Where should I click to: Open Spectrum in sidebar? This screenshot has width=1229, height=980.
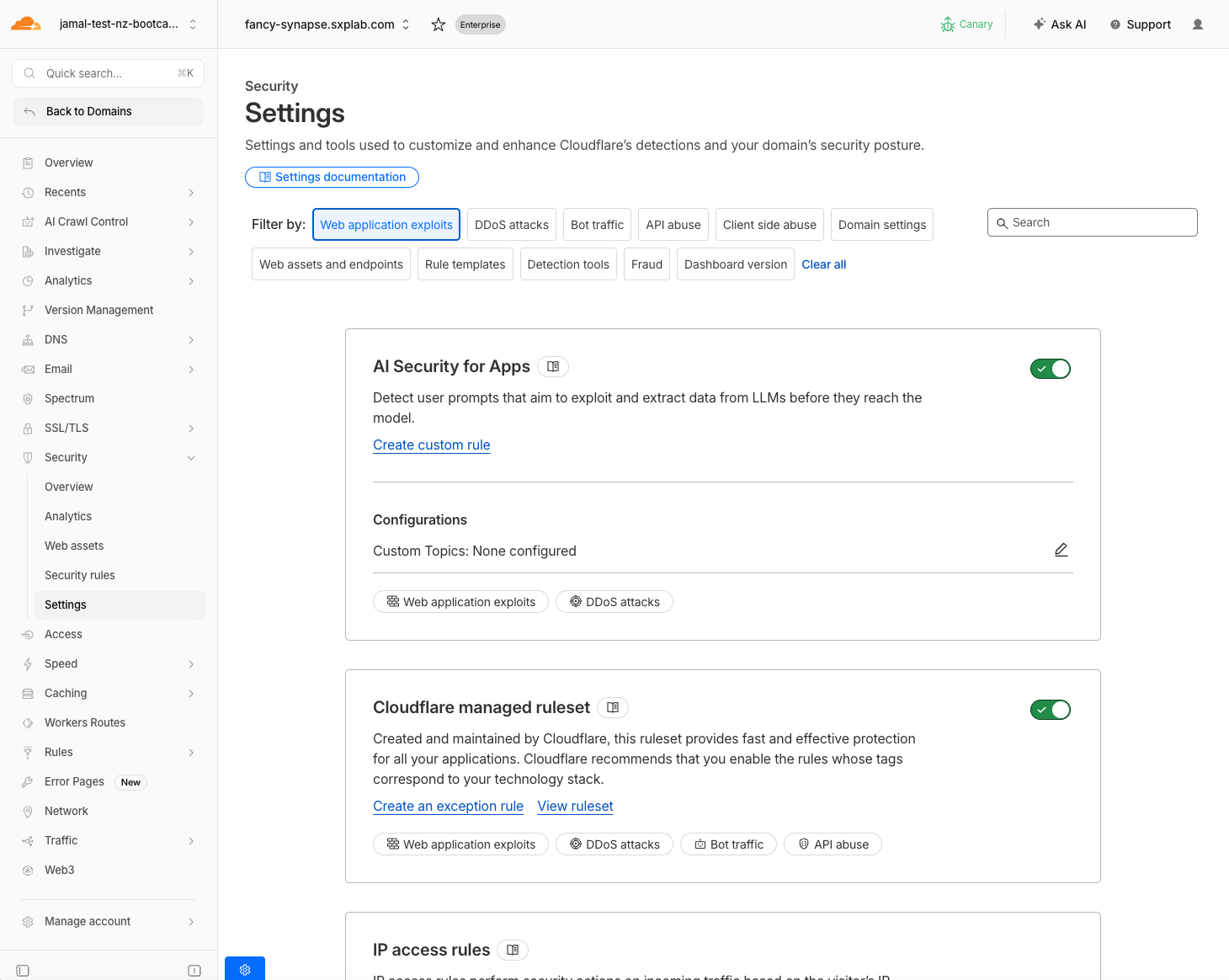69,398
